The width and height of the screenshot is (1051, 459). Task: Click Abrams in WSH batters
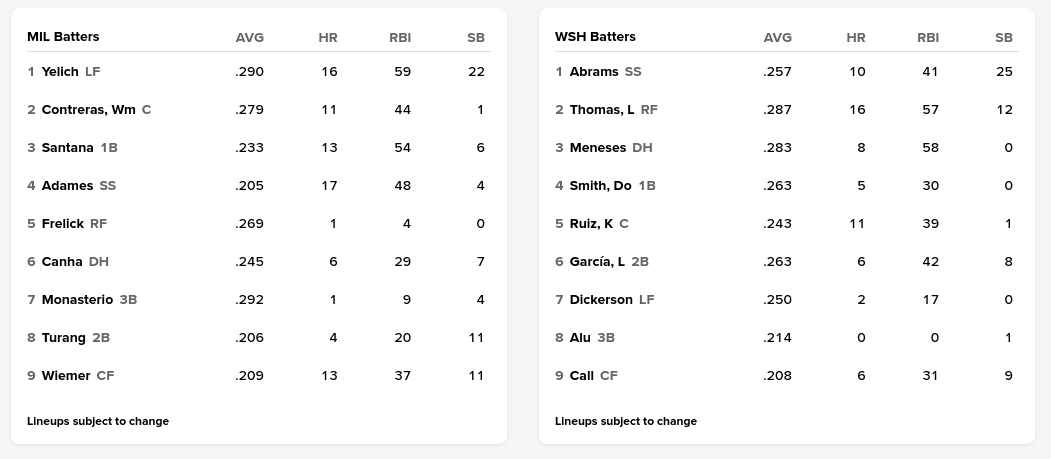pyautogui.click(x=594, y=72)
